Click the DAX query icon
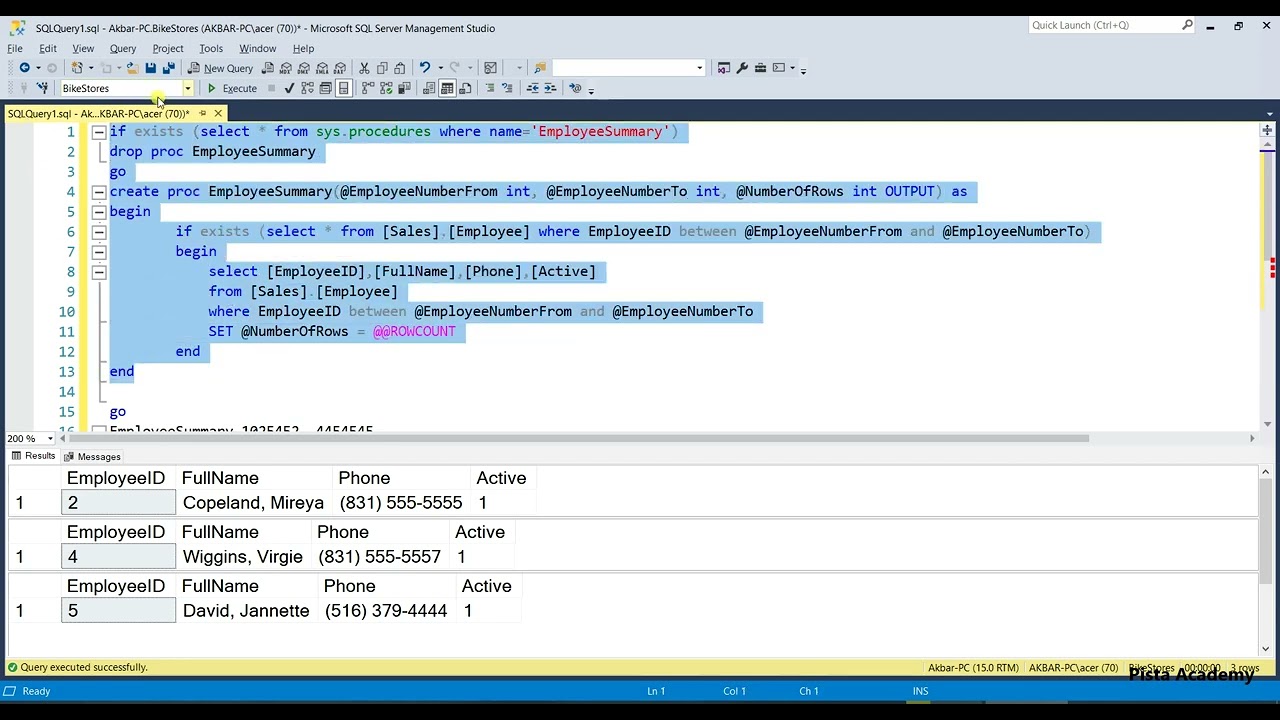 [x=340, y=68]
